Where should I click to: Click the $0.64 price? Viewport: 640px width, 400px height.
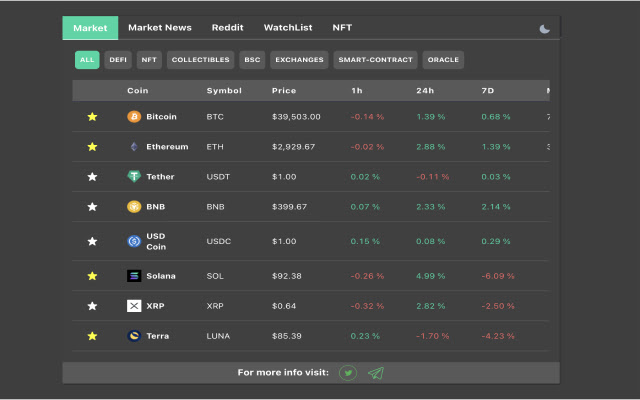pyautogui.click(x=284, y=306)
